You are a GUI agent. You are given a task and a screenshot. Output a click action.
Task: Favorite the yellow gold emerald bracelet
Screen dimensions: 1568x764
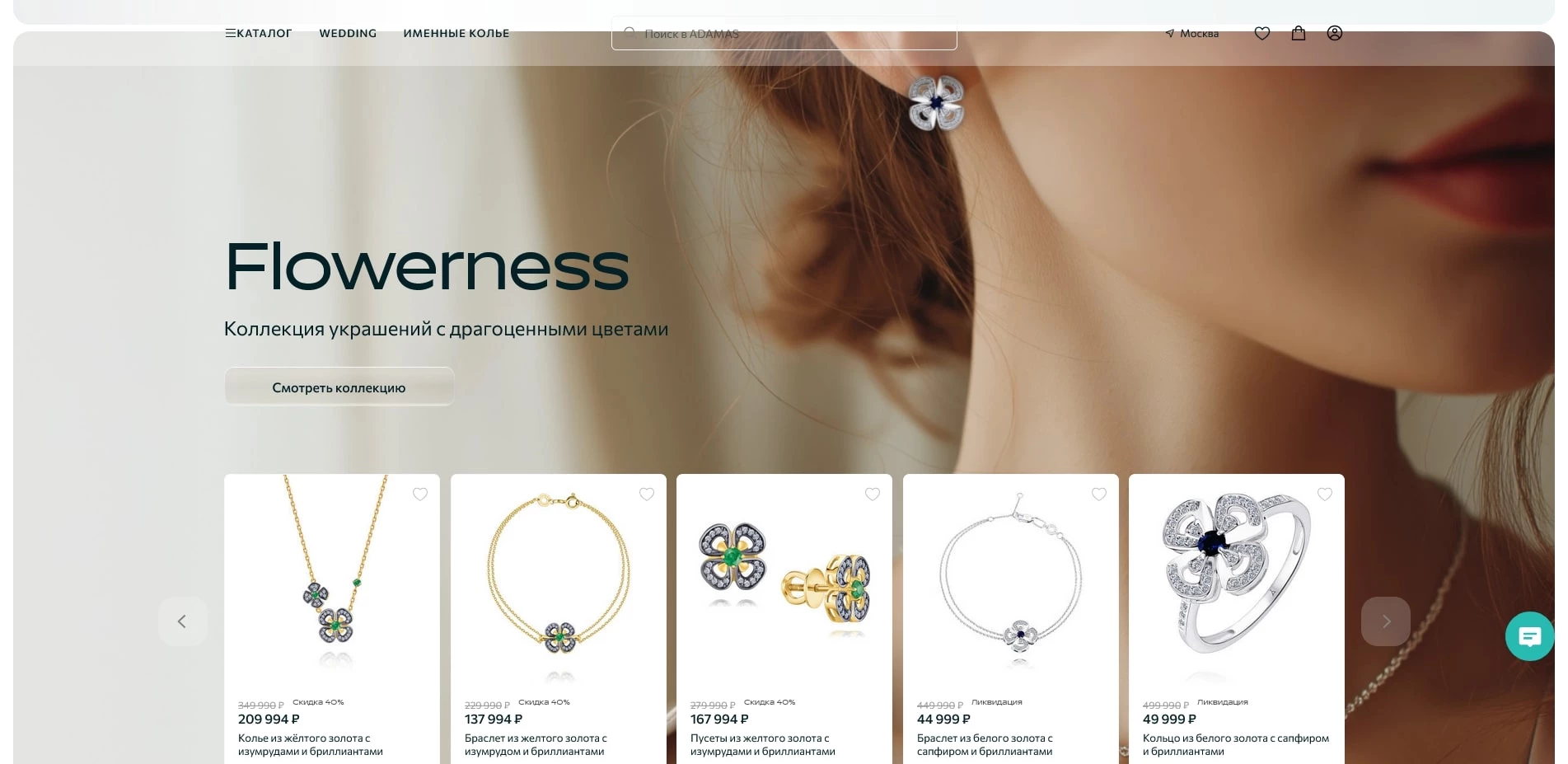(x=647, y=494)
